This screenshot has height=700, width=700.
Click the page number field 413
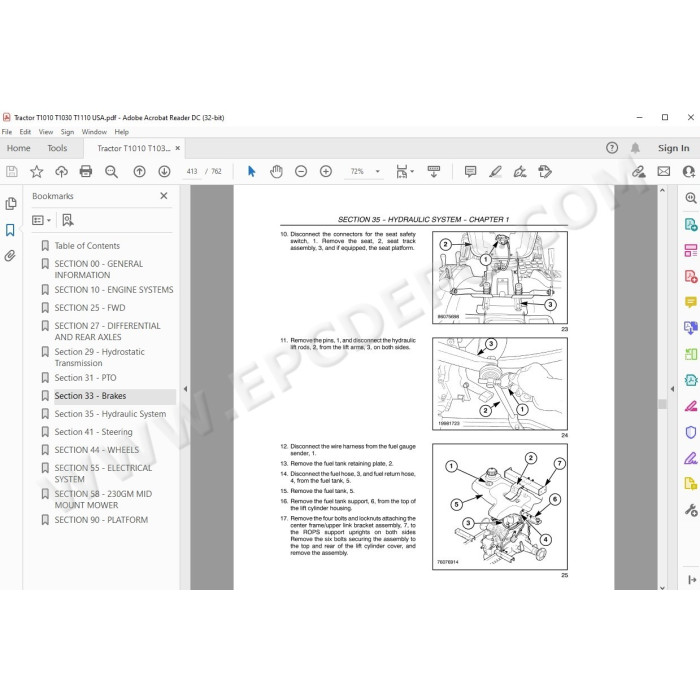[192, 171]
